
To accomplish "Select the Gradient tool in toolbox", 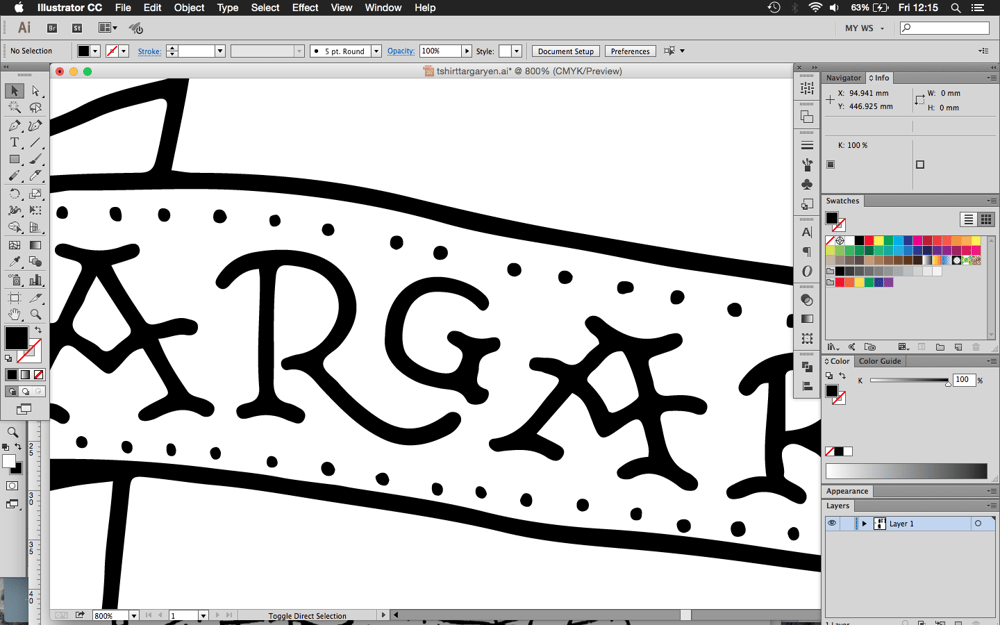I will (35, 245).
